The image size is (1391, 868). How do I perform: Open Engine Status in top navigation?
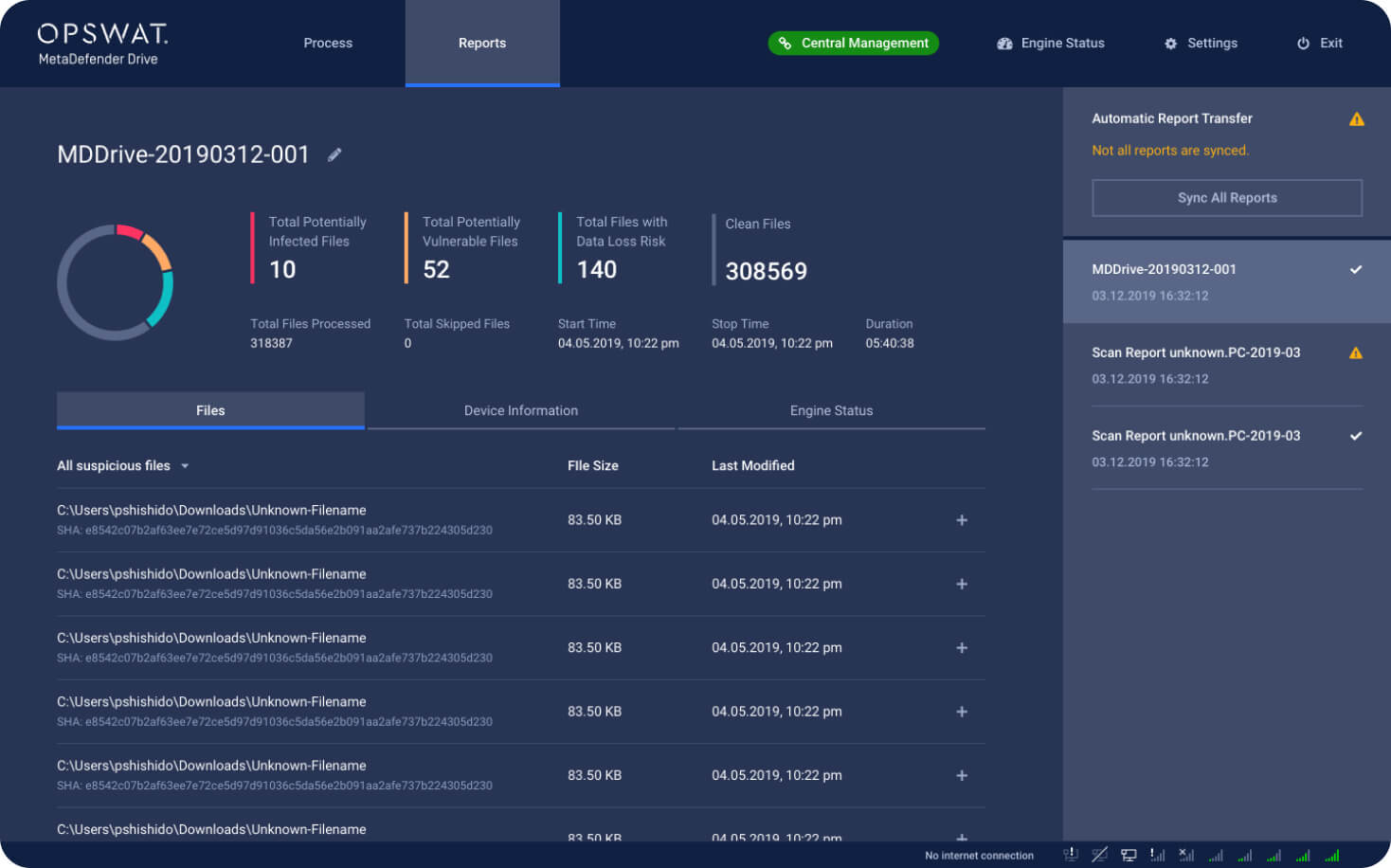tap(1051, 43)
